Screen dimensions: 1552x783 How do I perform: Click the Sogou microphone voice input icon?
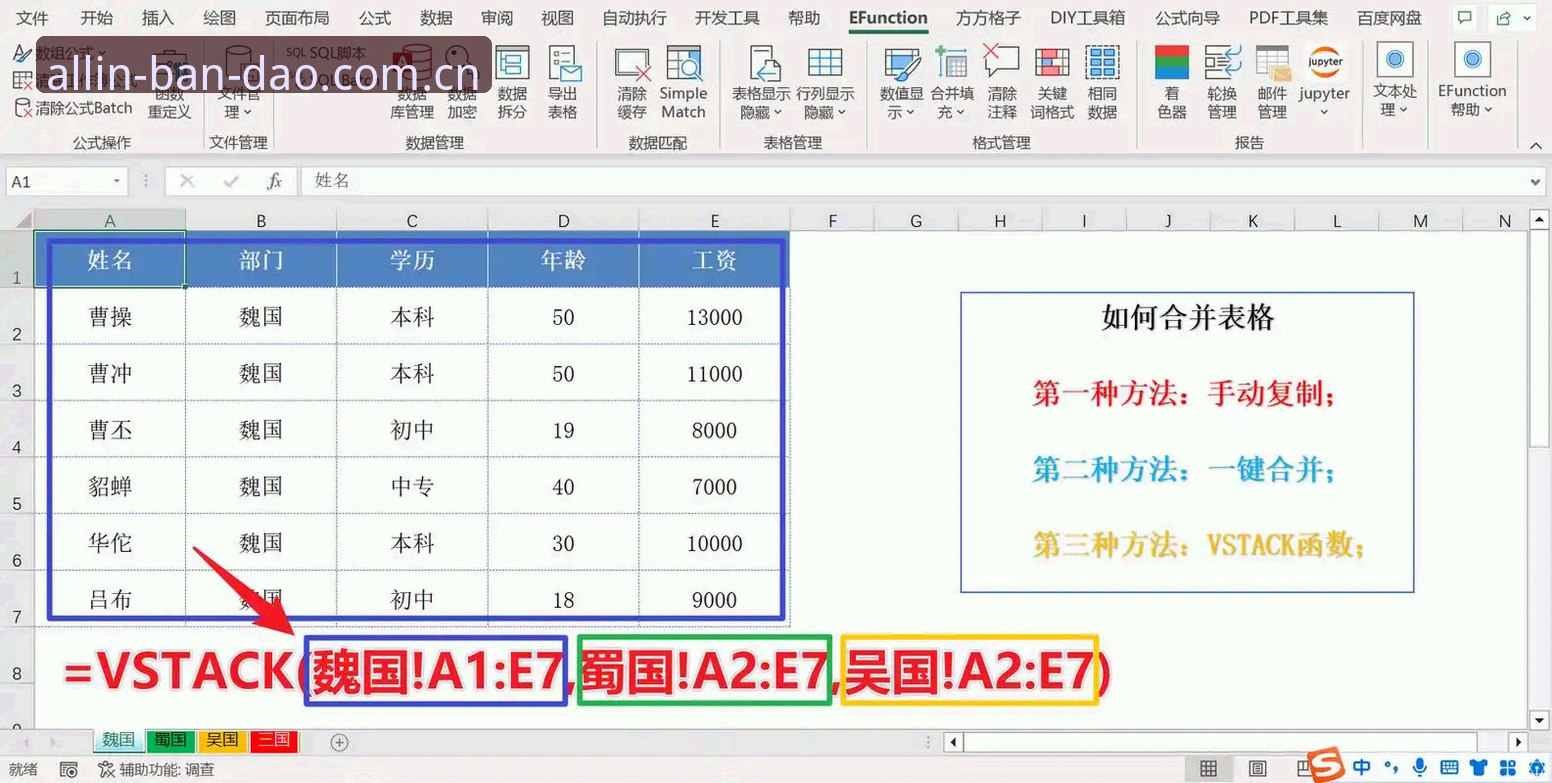[1419, 767]
